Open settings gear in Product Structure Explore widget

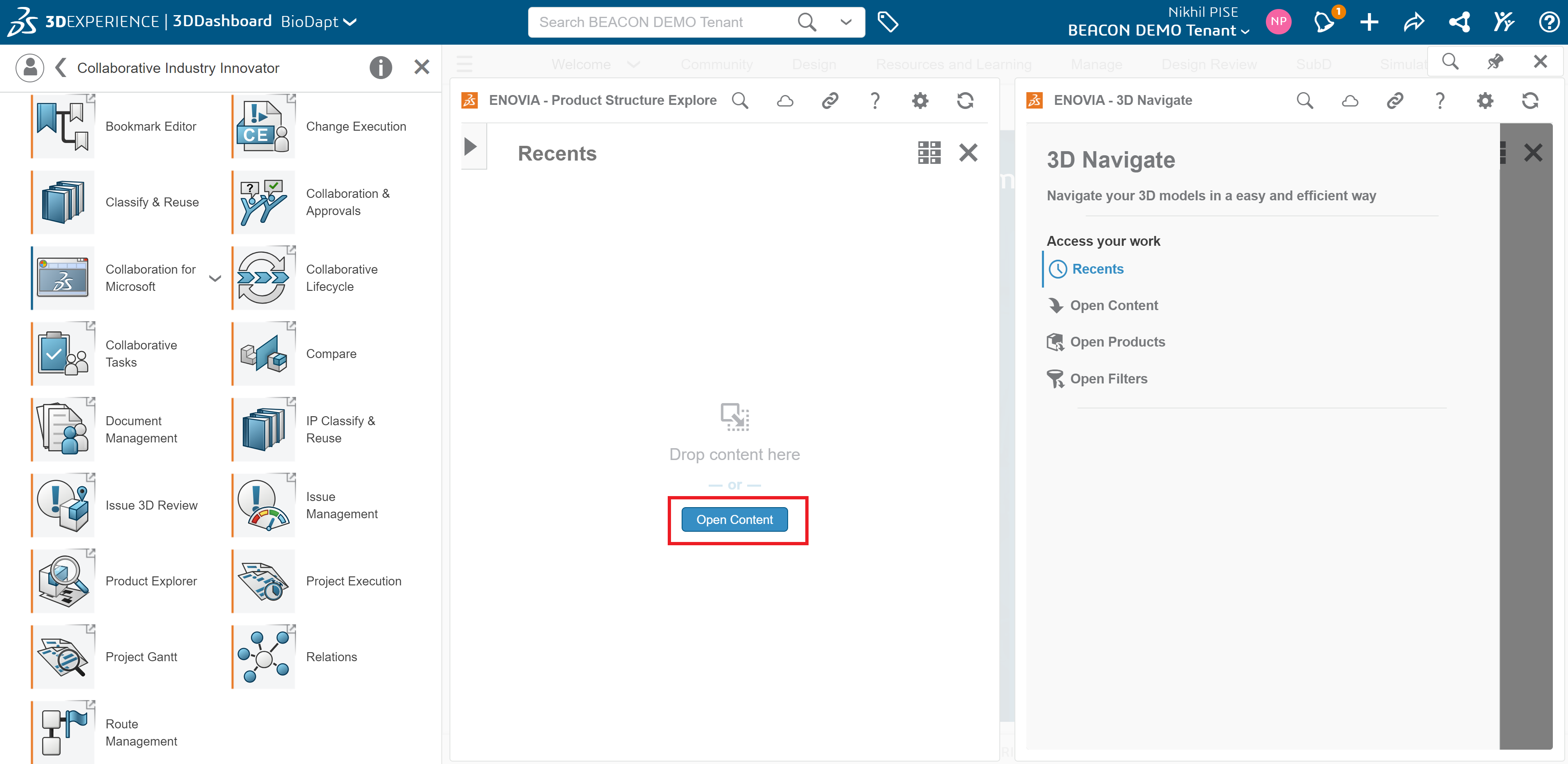920,100
